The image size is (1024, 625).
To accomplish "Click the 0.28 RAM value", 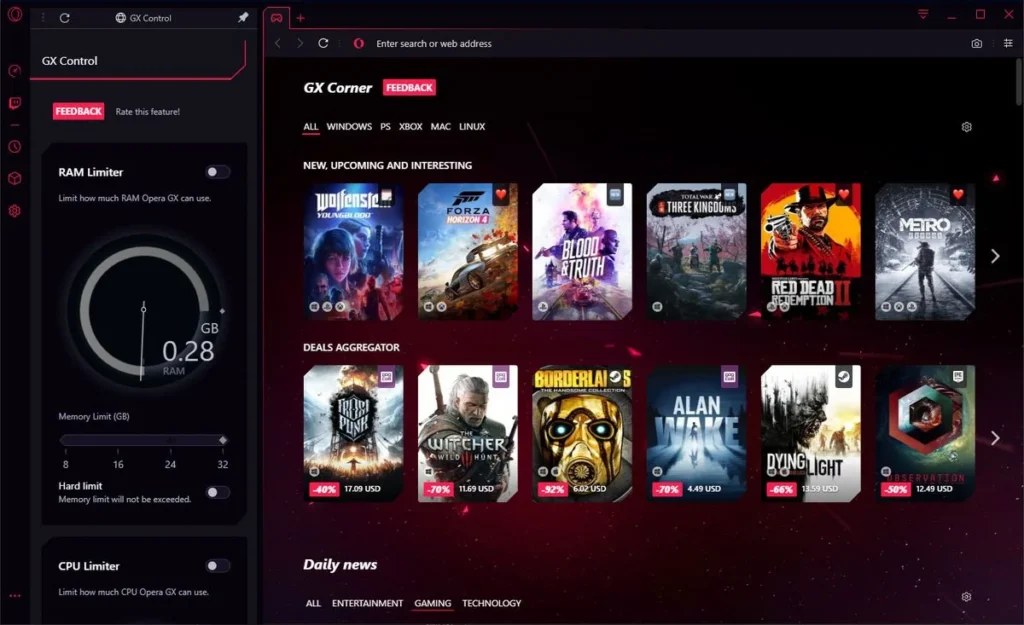I will pos(188,351).
